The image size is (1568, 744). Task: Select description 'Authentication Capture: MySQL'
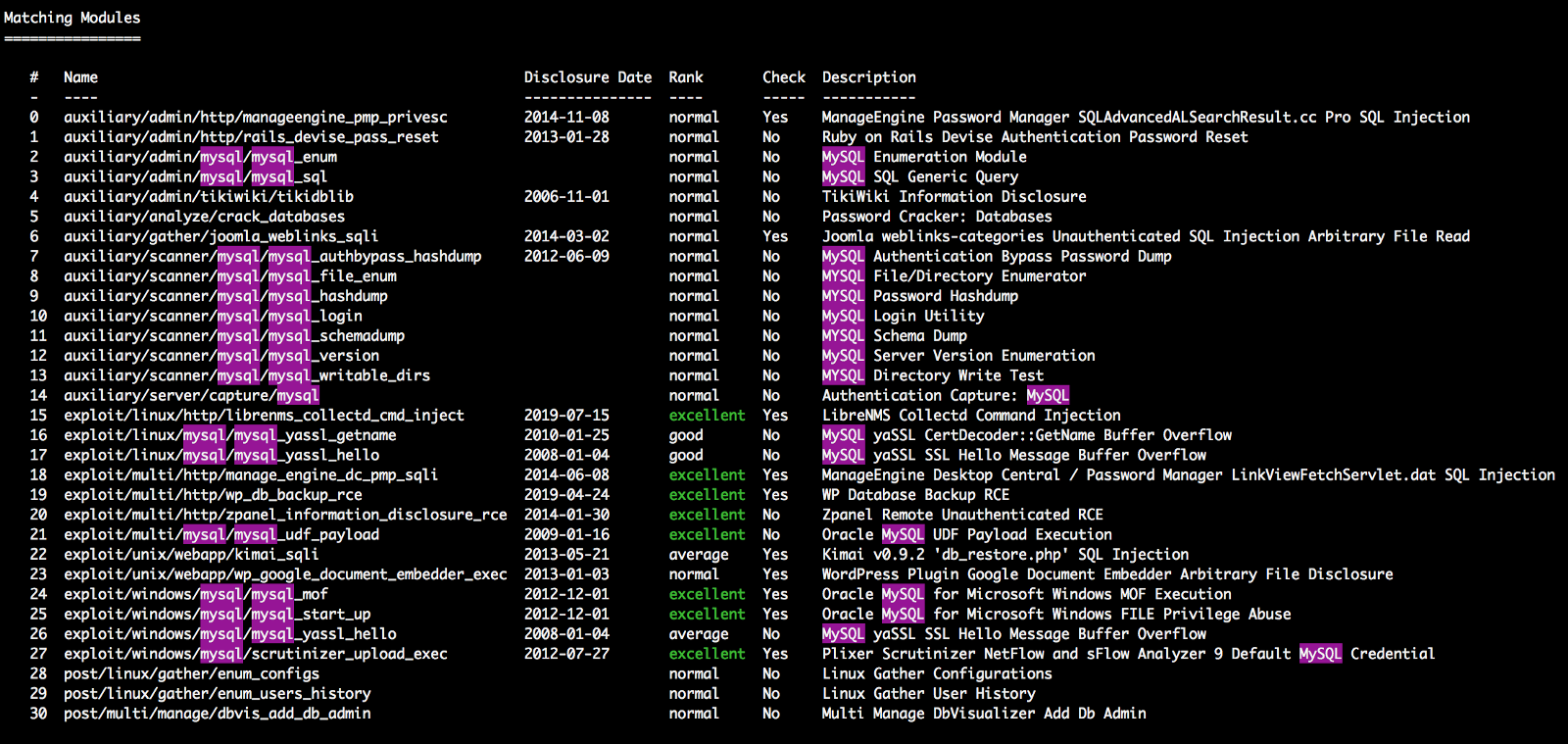[946, 396]
